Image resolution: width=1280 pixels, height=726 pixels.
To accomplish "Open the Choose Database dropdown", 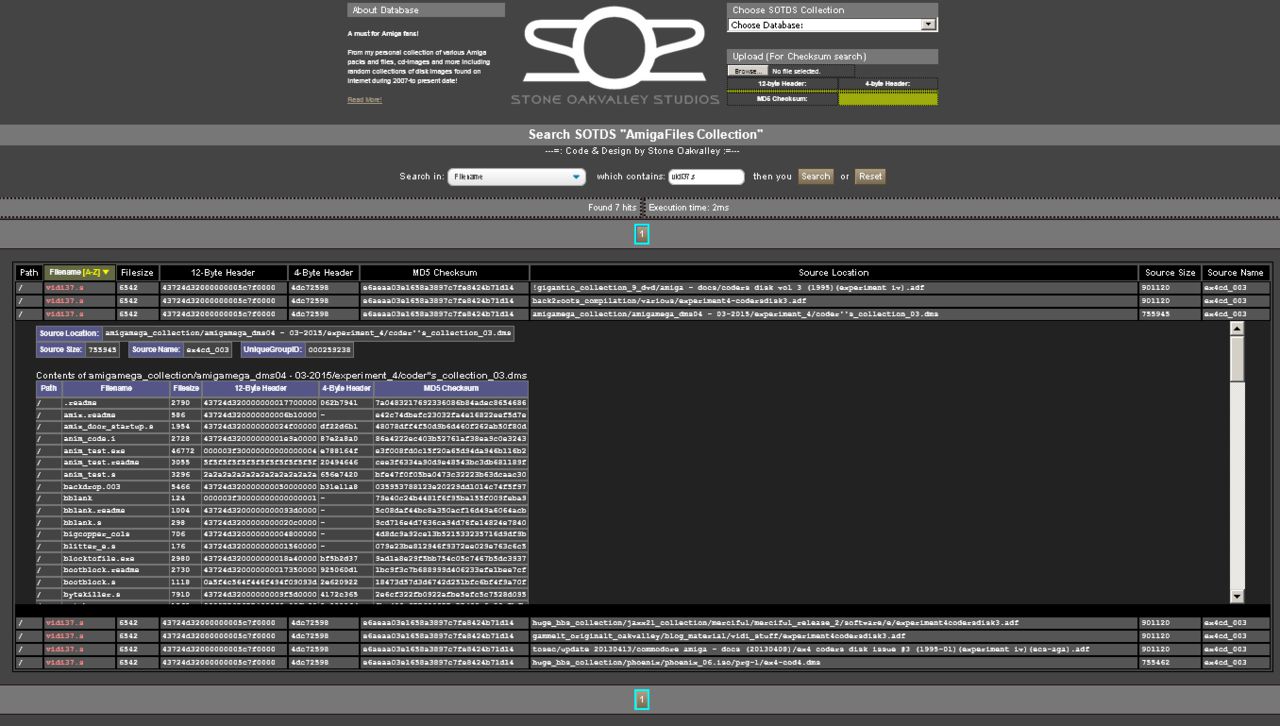I will tap(832, 25).
